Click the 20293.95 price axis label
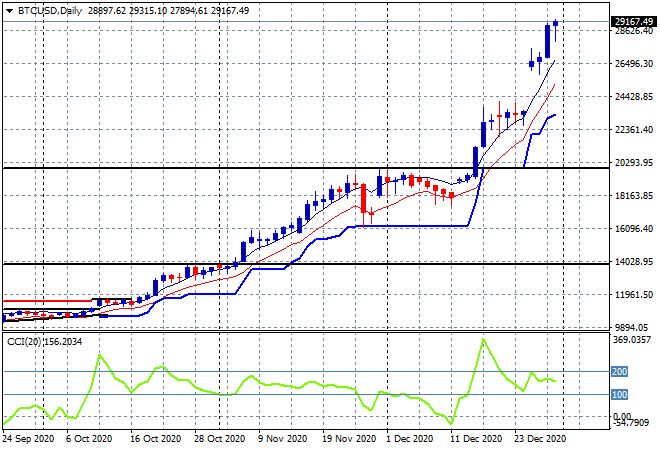Image resolution: width=660 pixels, height=450 pixels. pyautogui.click(x=634, y=162)
